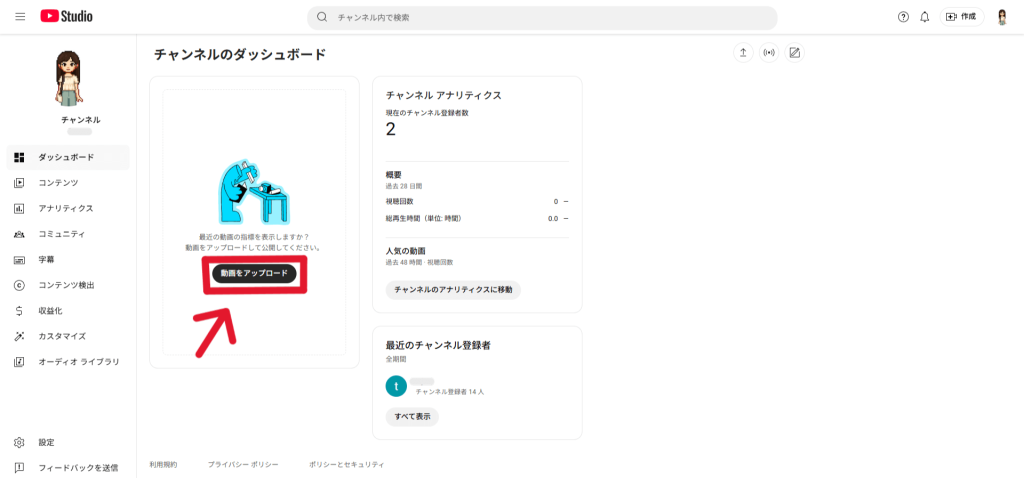This screenshot has width=1024, height=478.
Task: Click the 動画をアップロード button
Action: click(x=254, y=273)
